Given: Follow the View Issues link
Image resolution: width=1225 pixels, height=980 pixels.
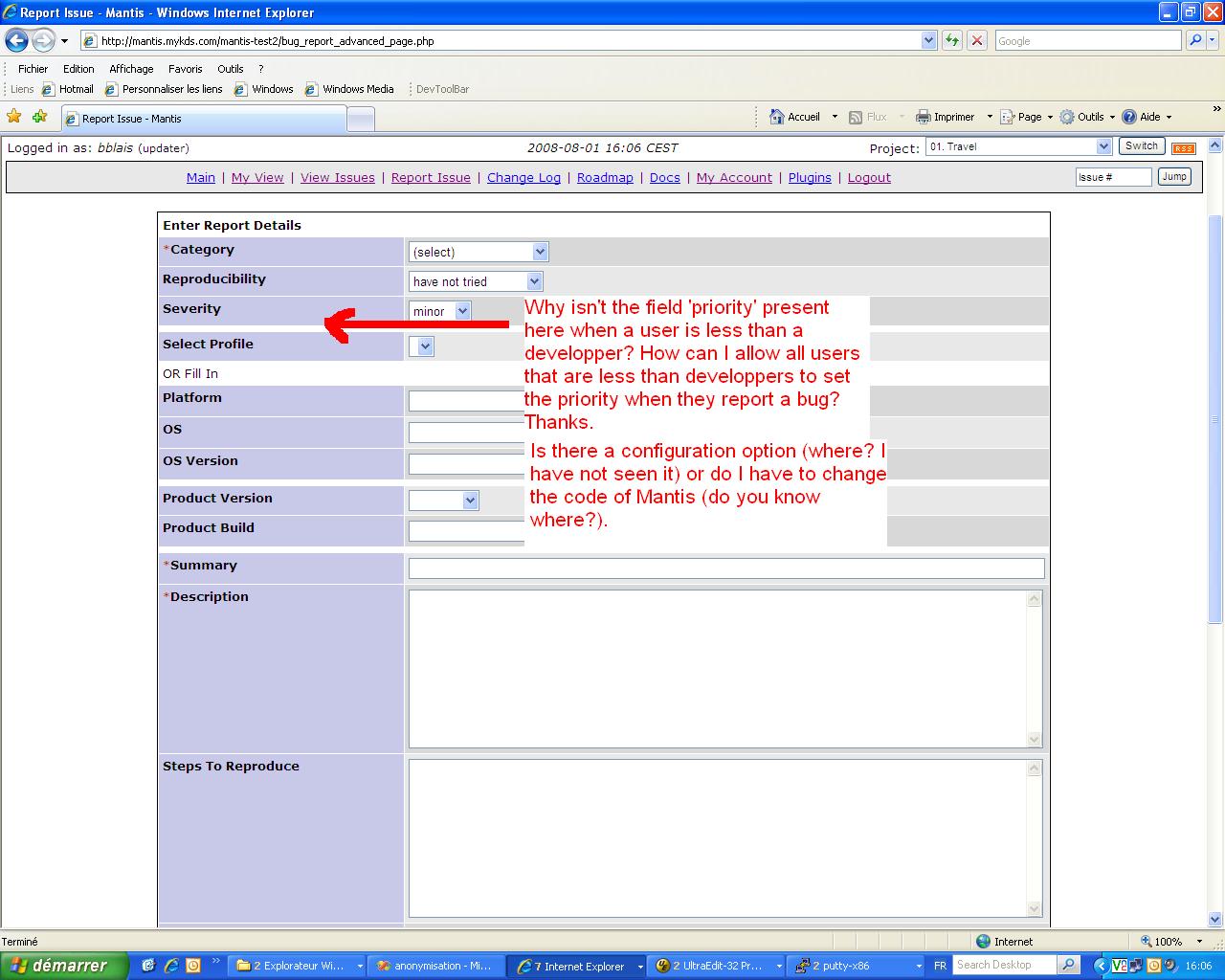Looking at the screenshot, I should pos(338,178).
